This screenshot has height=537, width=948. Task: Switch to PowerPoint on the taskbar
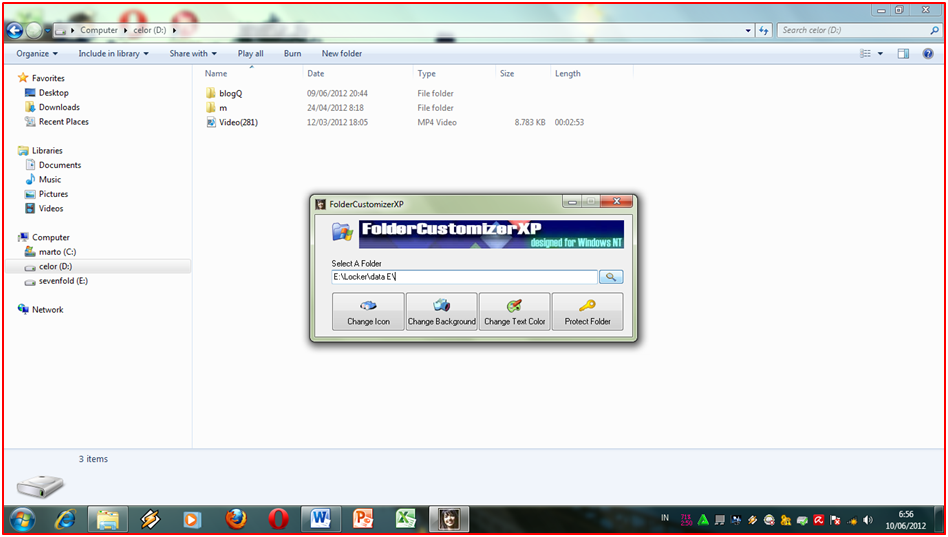[x=363, y=520]
